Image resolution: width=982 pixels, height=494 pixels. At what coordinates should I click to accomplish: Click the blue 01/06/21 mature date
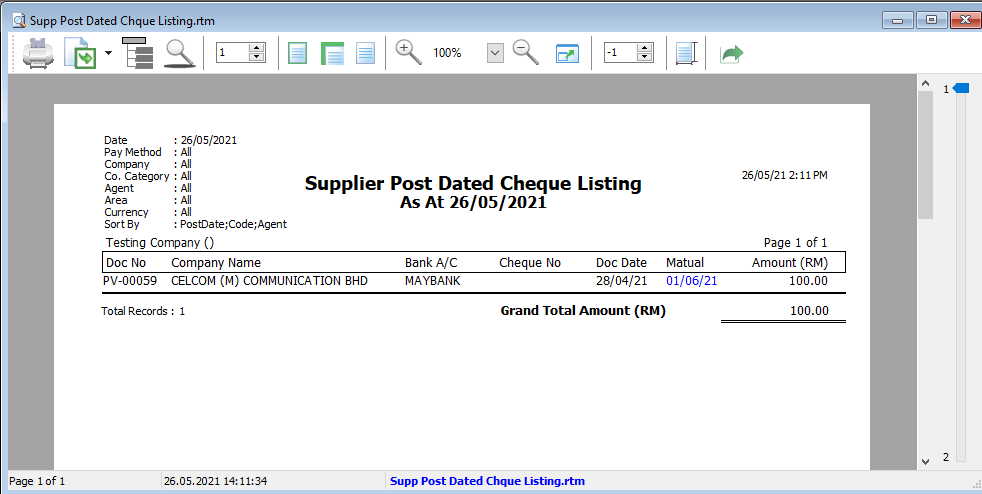tap(691, 281)
